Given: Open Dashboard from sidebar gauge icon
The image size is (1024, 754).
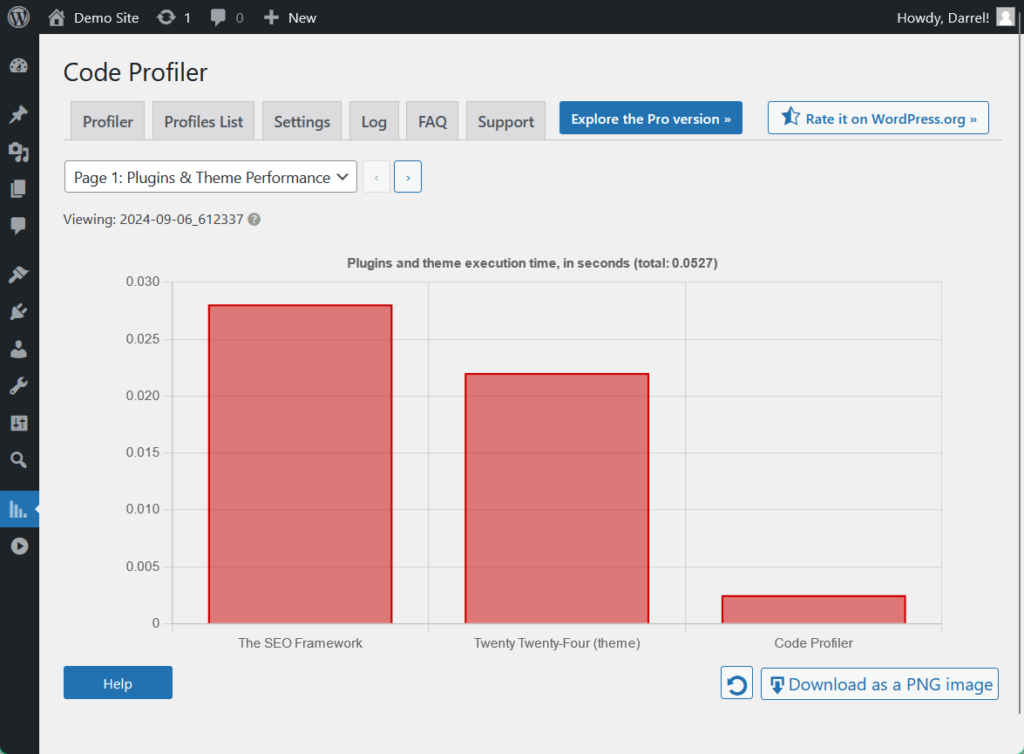Looking at the screenshot, I should pos(19,65).
